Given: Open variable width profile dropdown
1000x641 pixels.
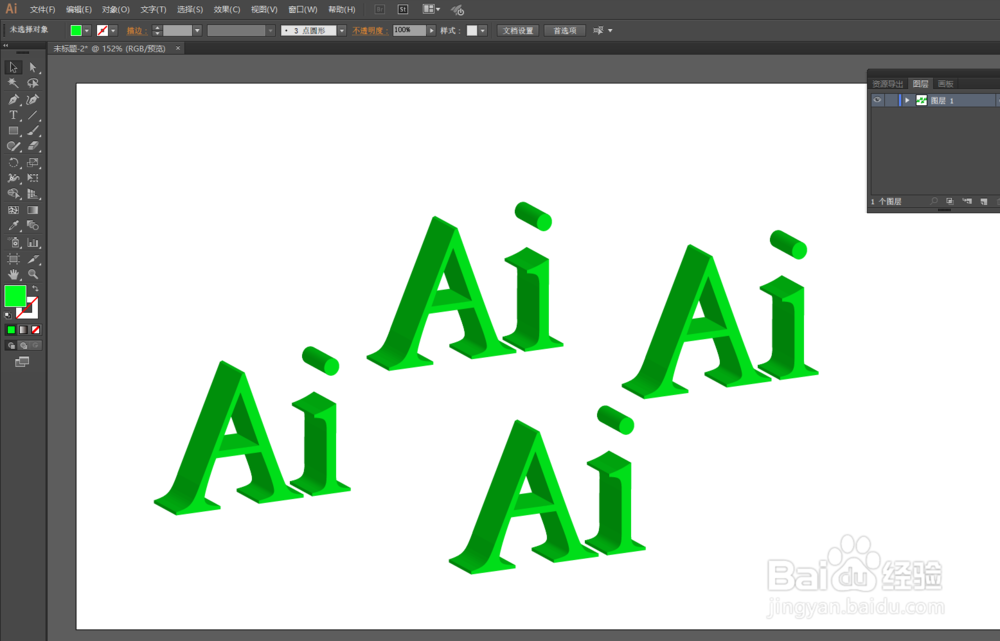Looking at the screenshot, I should [270, 31].
